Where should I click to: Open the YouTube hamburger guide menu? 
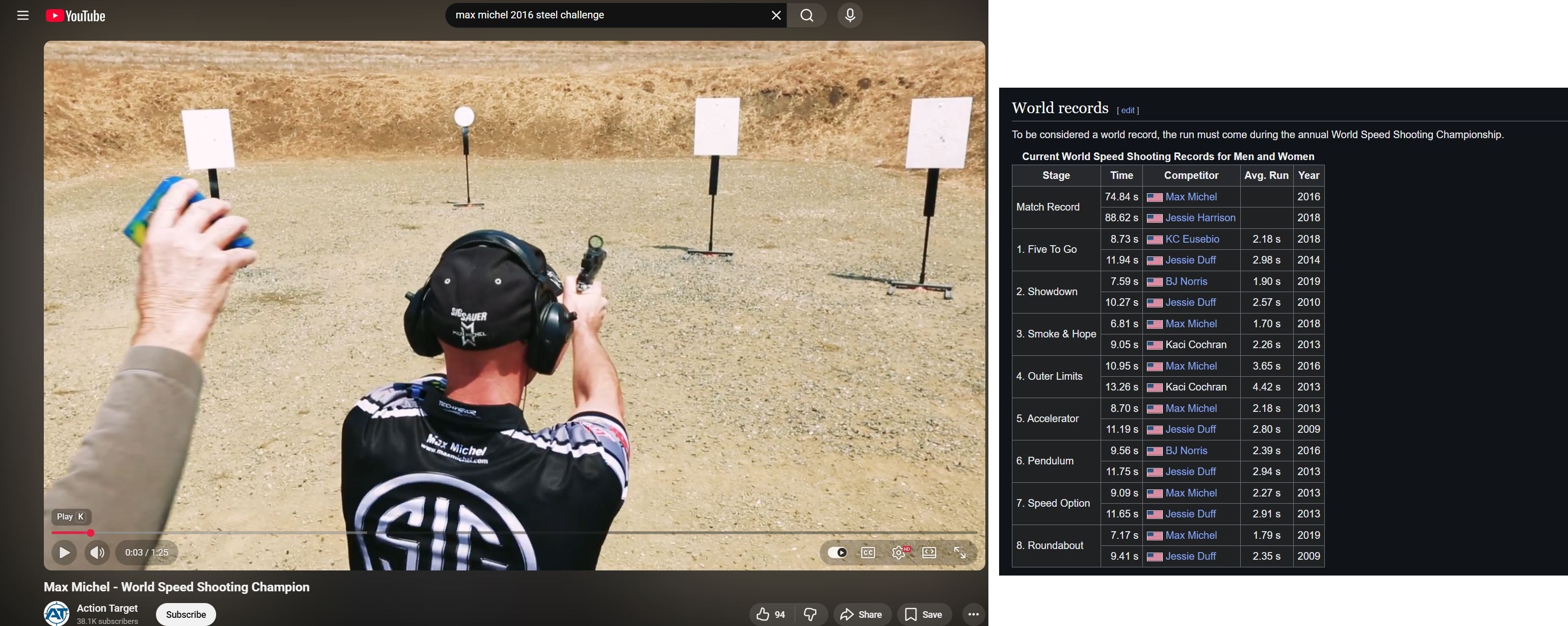click(x=23, y=16)
